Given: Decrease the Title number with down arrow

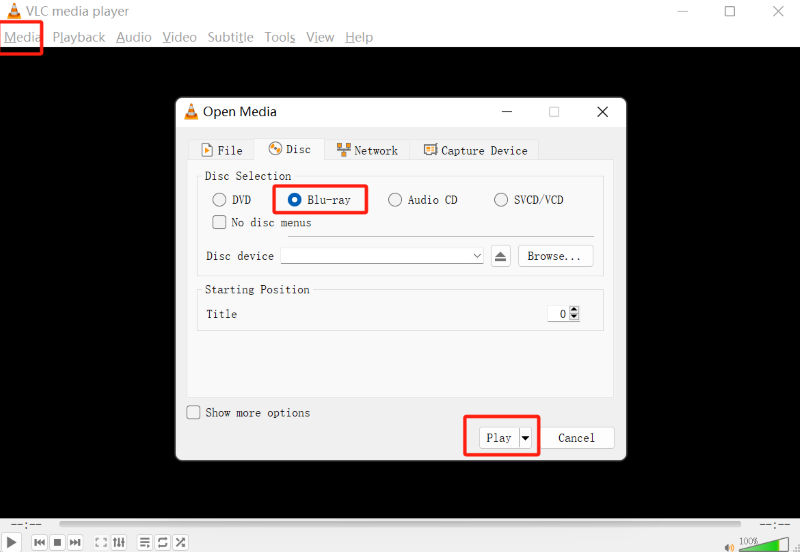Looking at the screenshot, I should pyautogui.click(x=574, y=317).
